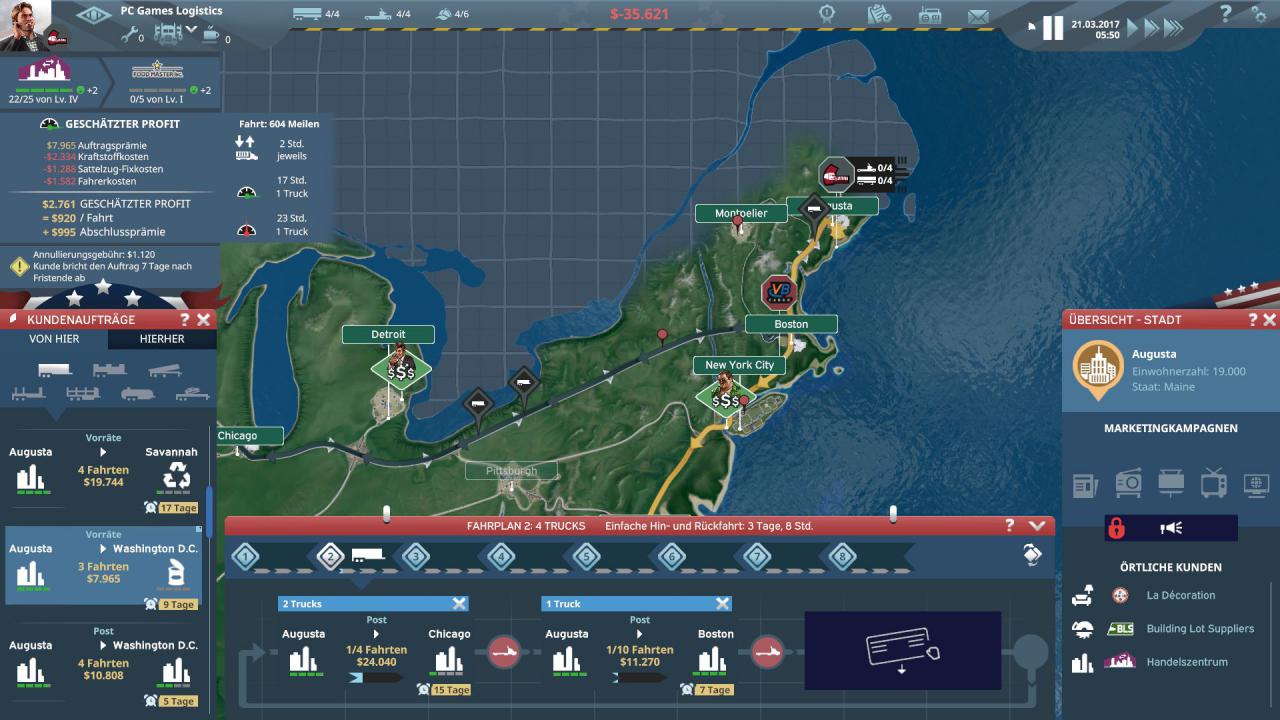The height and width of the screenshot is (720, 1280).
Task: Select schedule slot 3
Action: [416, 557]
